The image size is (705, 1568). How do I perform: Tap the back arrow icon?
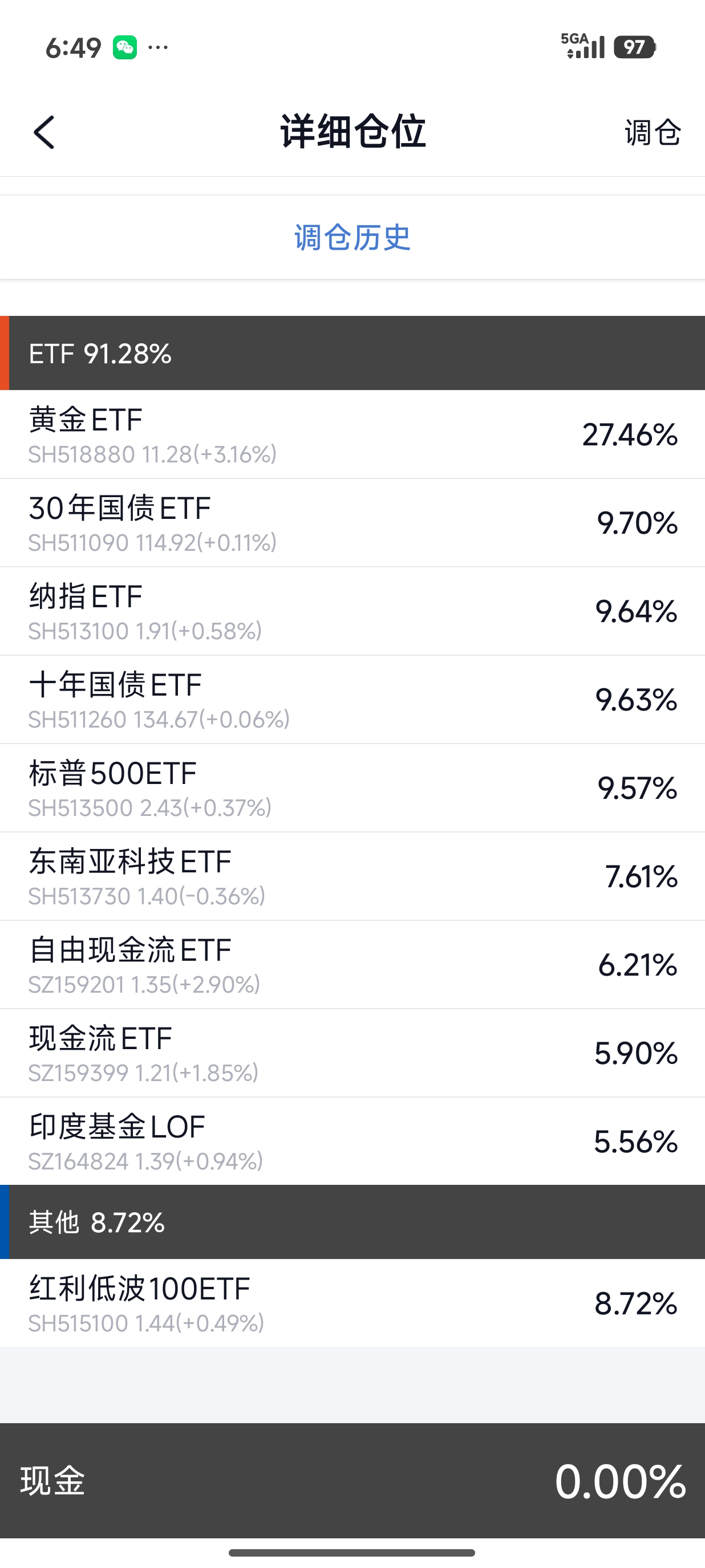[x=44, y=132]
